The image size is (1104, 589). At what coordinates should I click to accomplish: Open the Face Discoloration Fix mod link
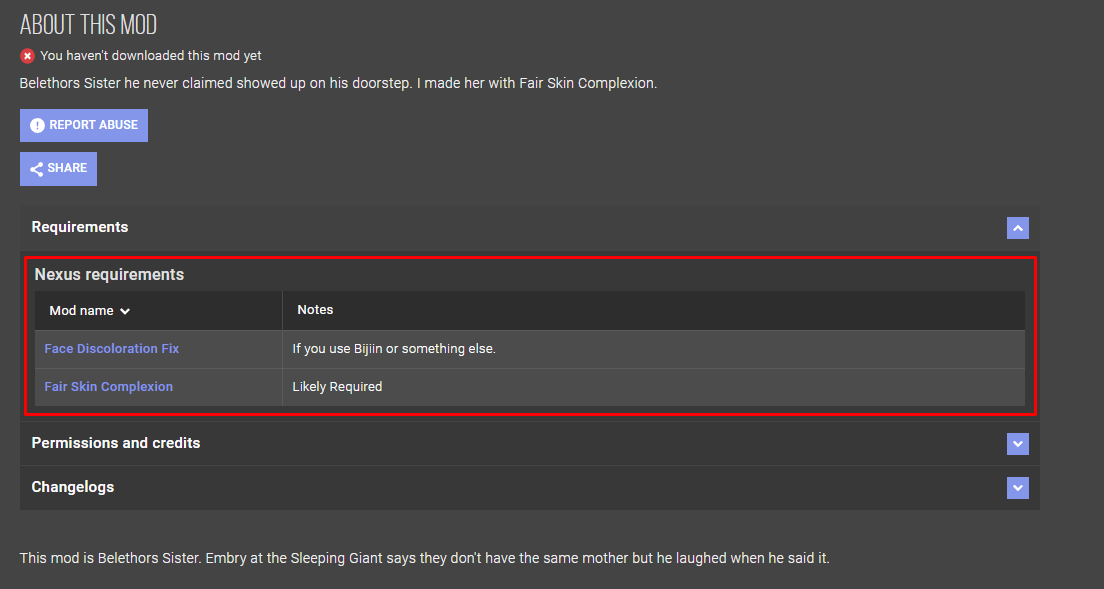(112, 349)
